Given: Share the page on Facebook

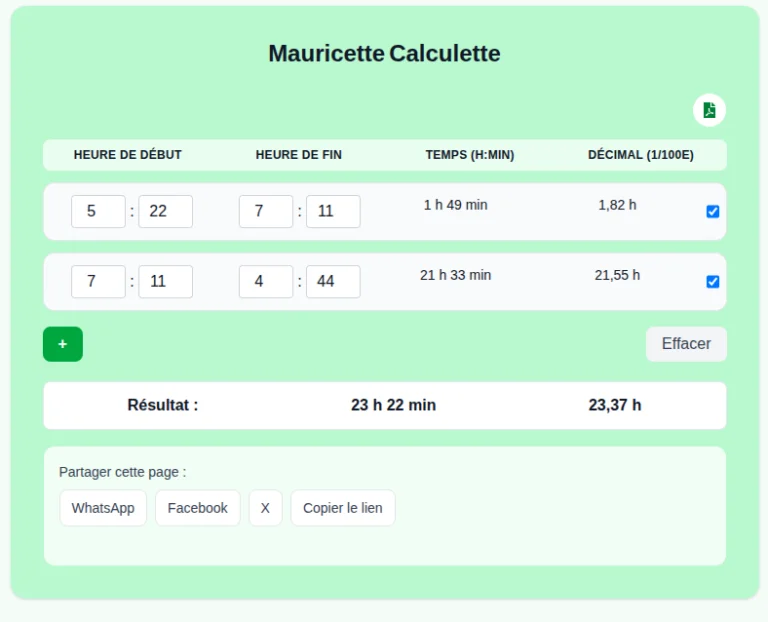Looking at the screenshot, I should 197,508.
